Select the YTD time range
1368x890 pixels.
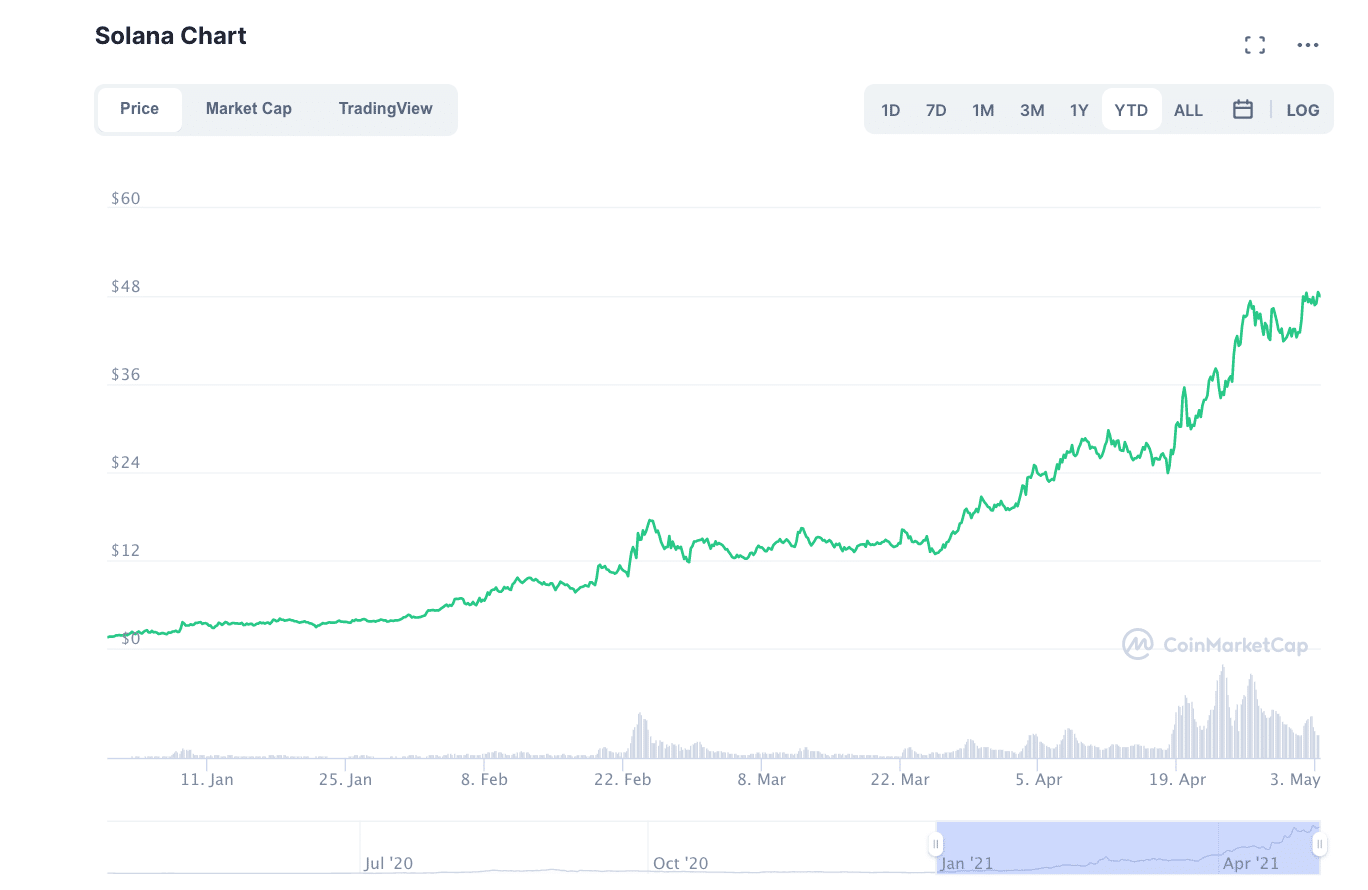click(1132, 110)
